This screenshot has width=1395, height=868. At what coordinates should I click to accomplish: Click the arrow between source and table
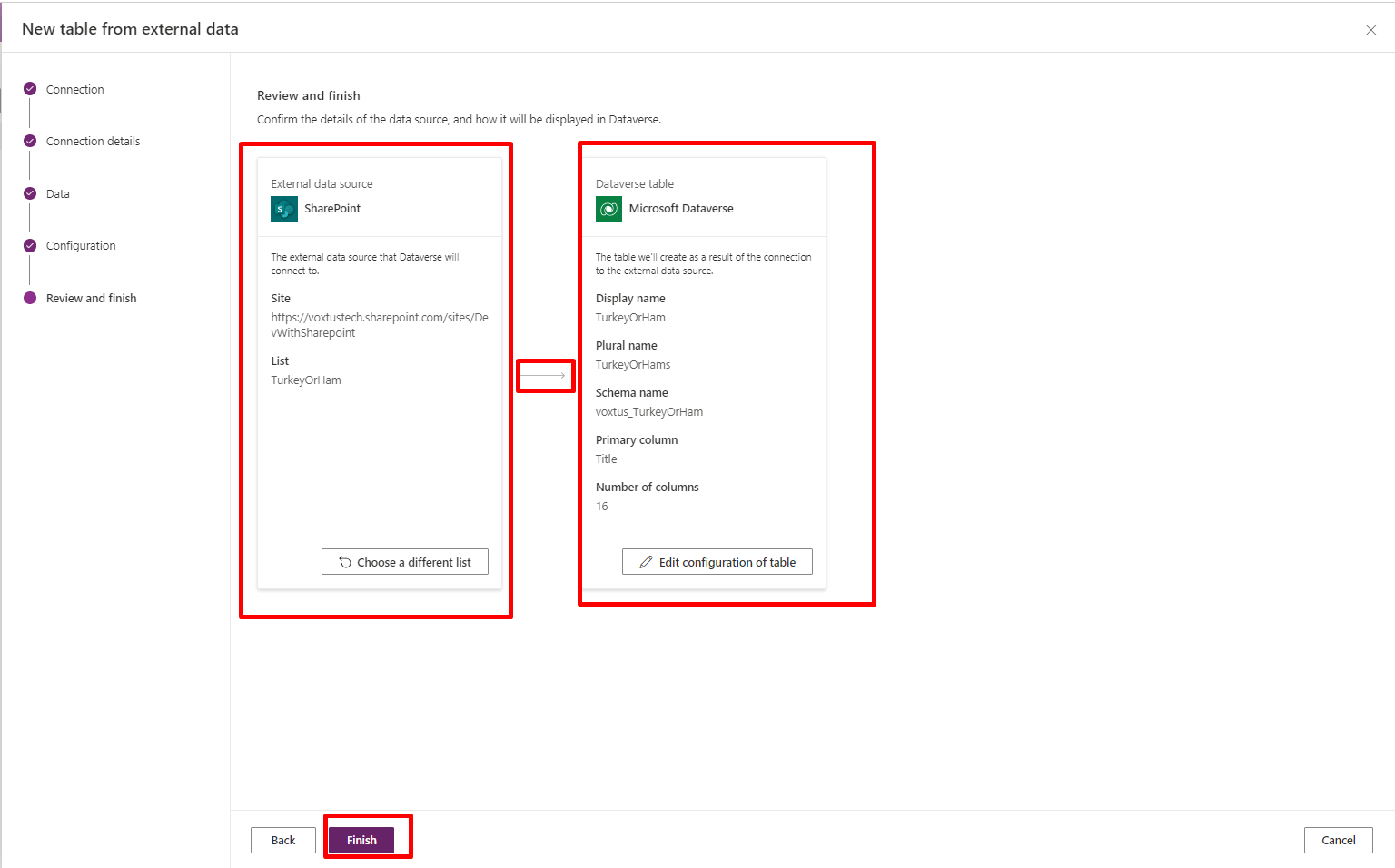544,375
